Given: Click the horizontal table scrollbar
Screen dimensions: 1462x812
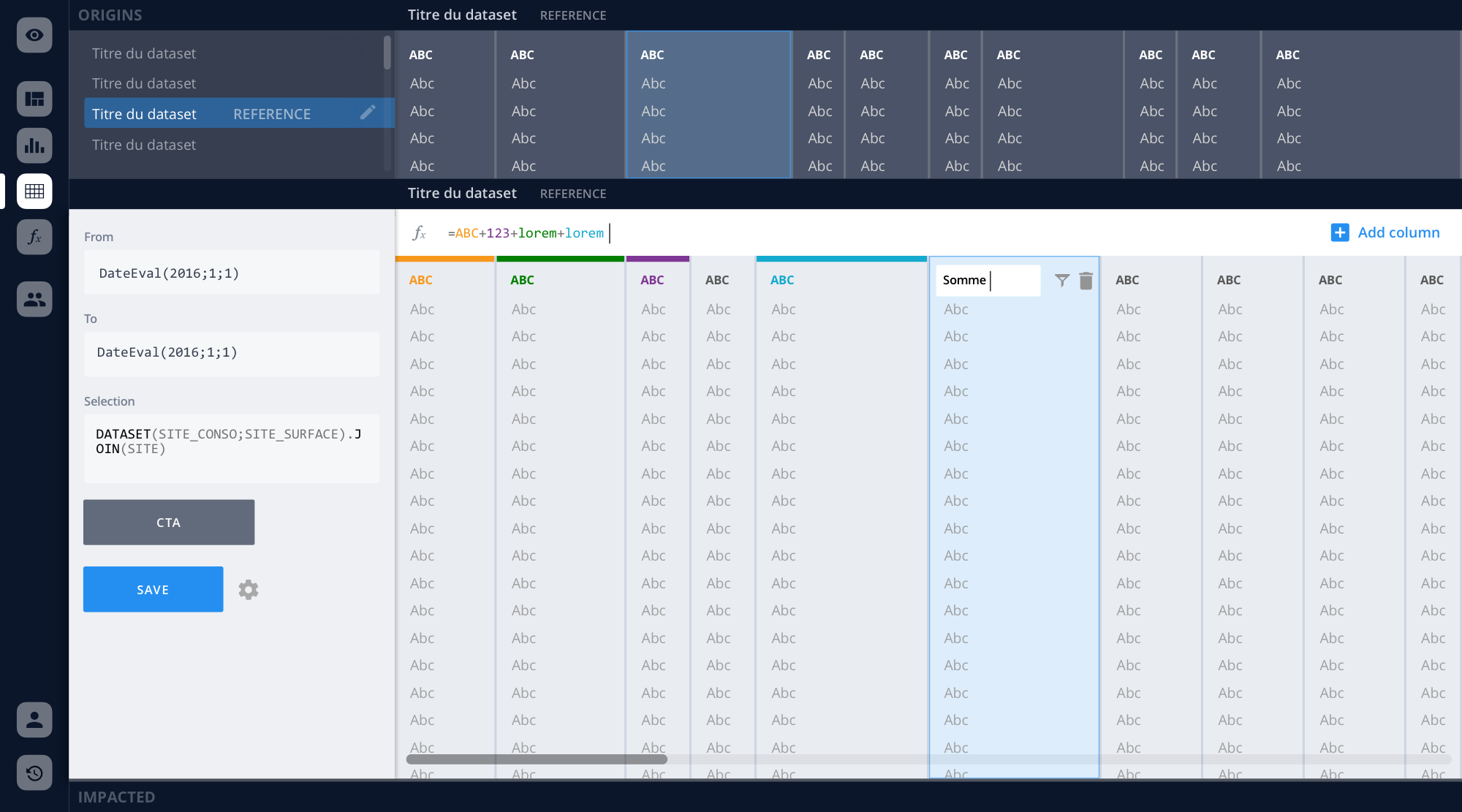Looking at the screenshot, I should (x=537, y=759).
